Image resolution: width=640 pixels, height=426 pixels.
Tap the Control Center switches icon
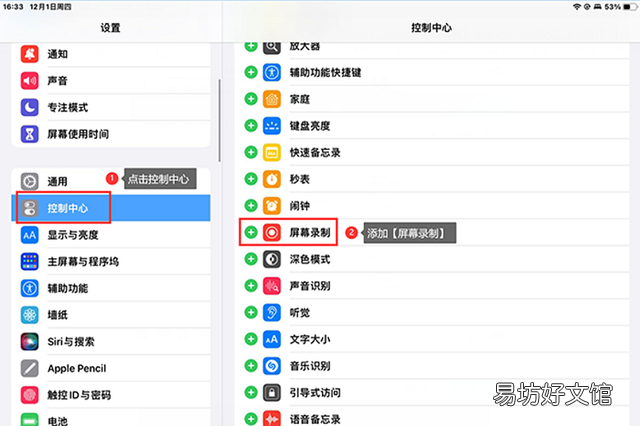29,208
